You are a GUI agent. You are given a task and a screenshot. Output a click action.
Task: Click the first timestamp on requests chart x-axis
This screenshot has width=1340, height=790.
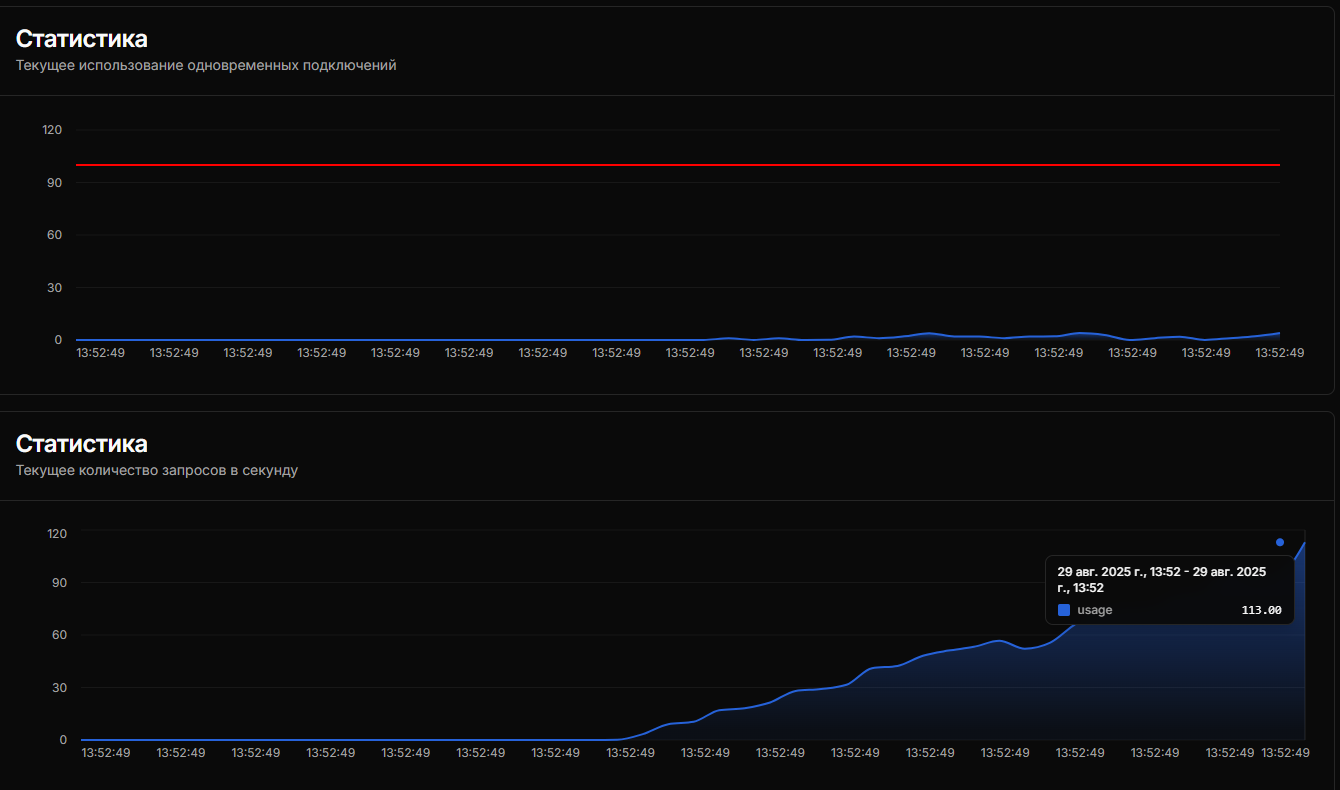pos(106,753)
